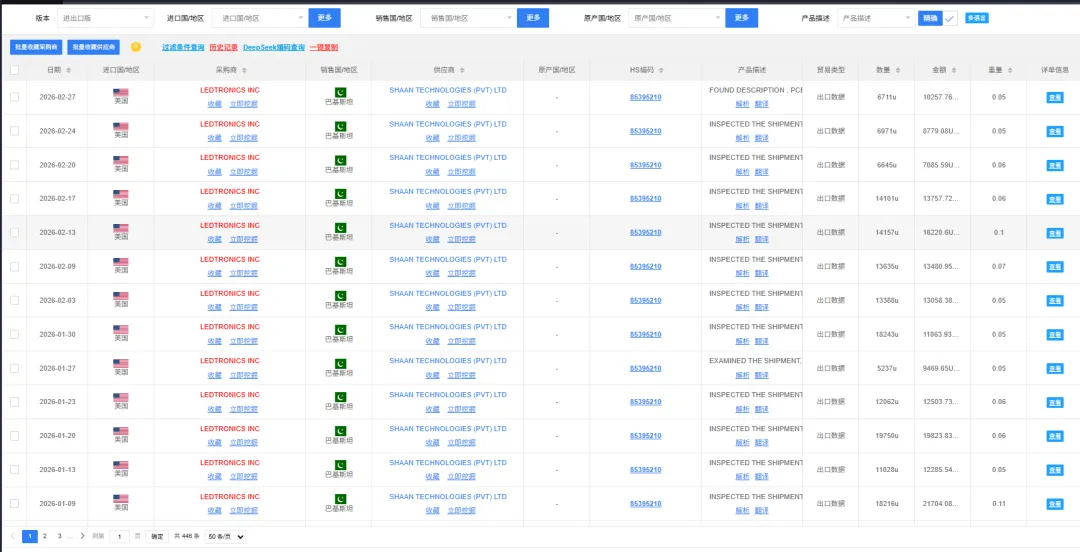
Task: Open 查看 details for the 2026-02-20 row
Action: click(x=1055, y=165)
